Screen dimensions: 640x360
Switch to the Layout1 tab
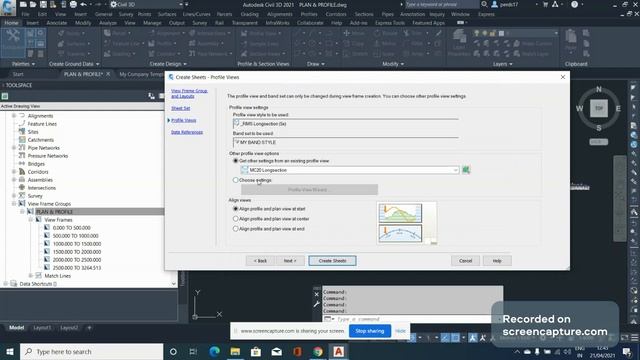(42, 328)
